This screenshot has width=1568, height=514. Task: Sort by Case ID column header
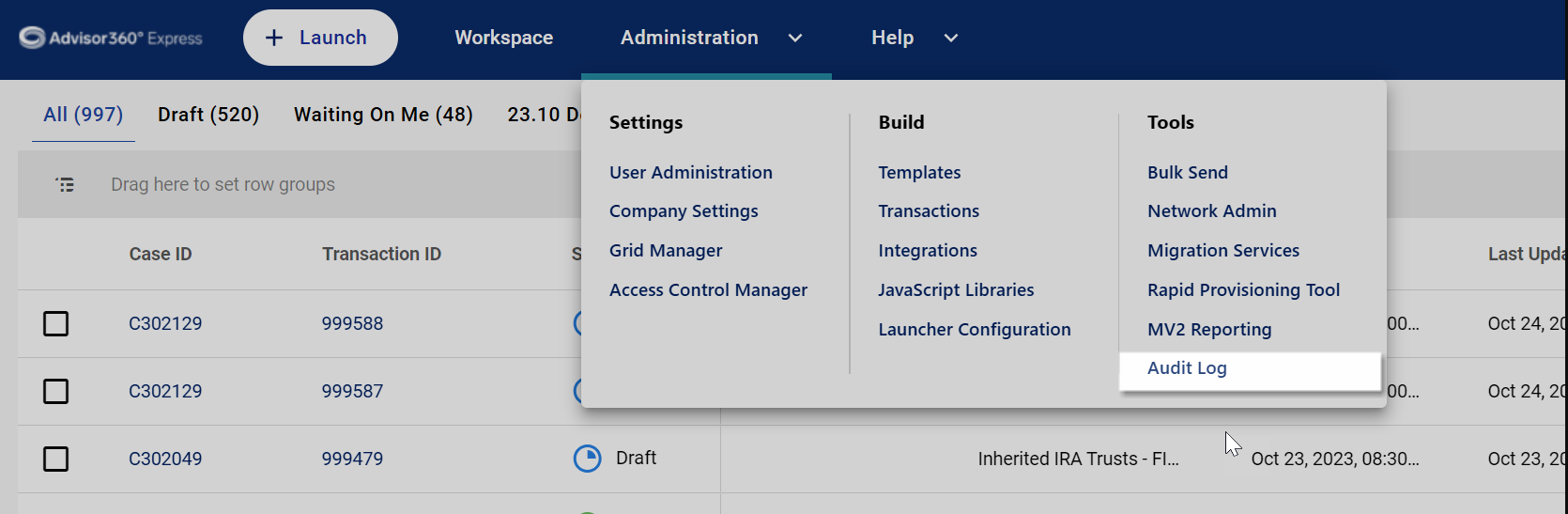pos(161,254)
